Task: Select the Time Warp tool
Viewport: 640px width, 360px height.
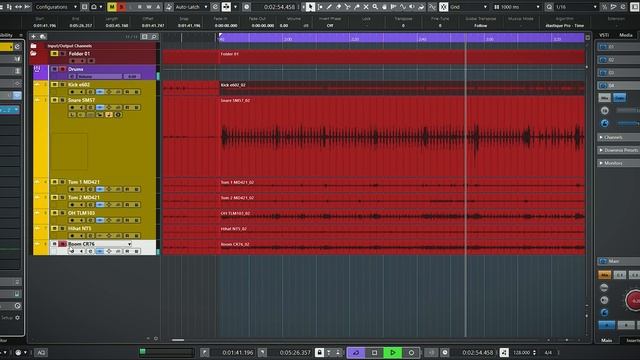Action: [x=393, y=7]
